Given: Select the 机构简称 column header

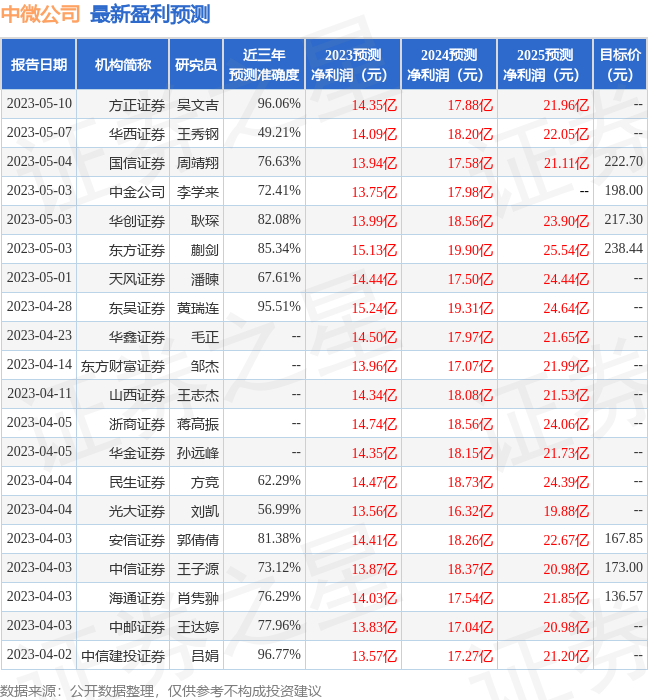Looking at the screenshot, I should coord(123,64).
